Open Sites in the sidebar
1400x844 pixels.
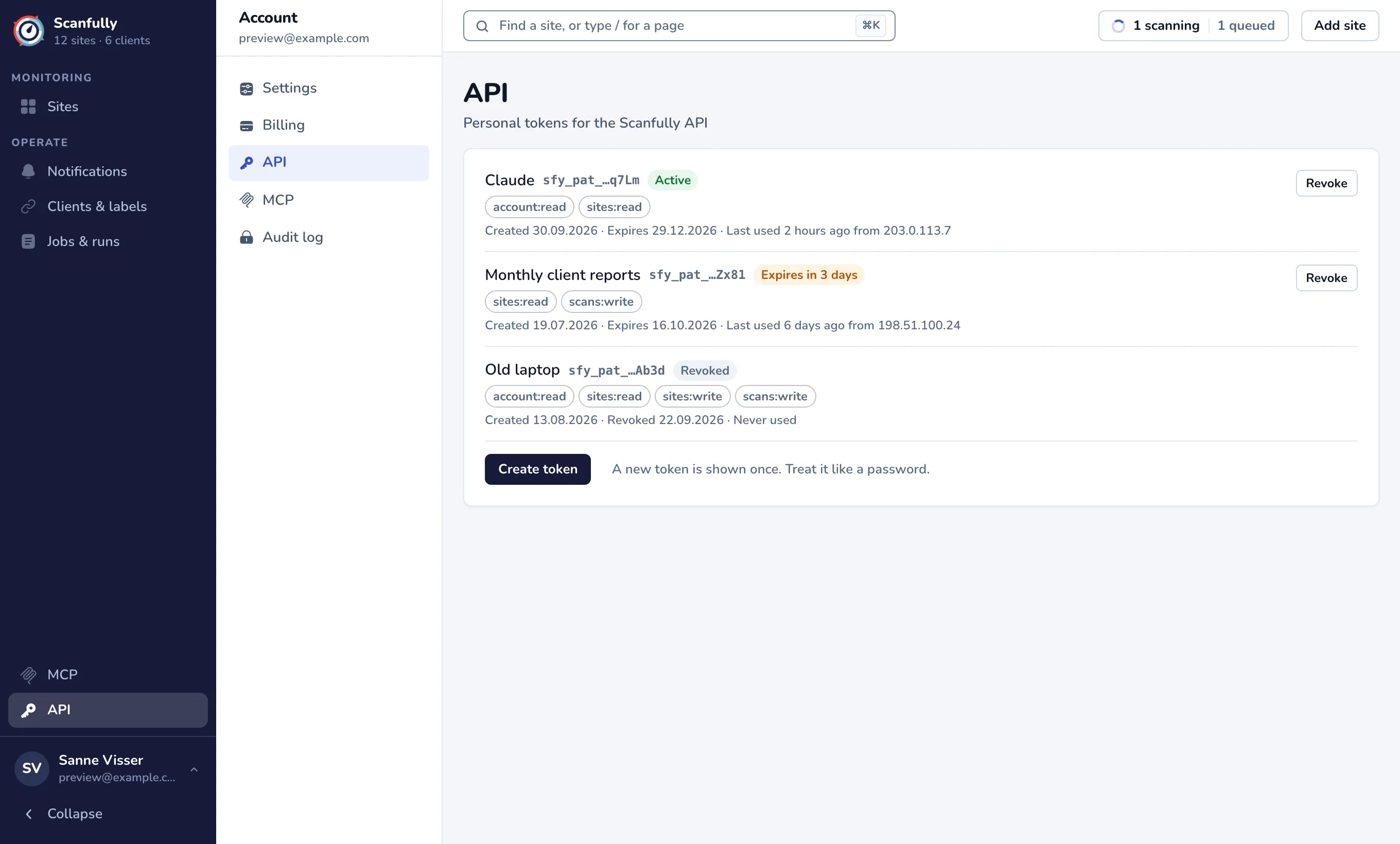coord(108,107)
